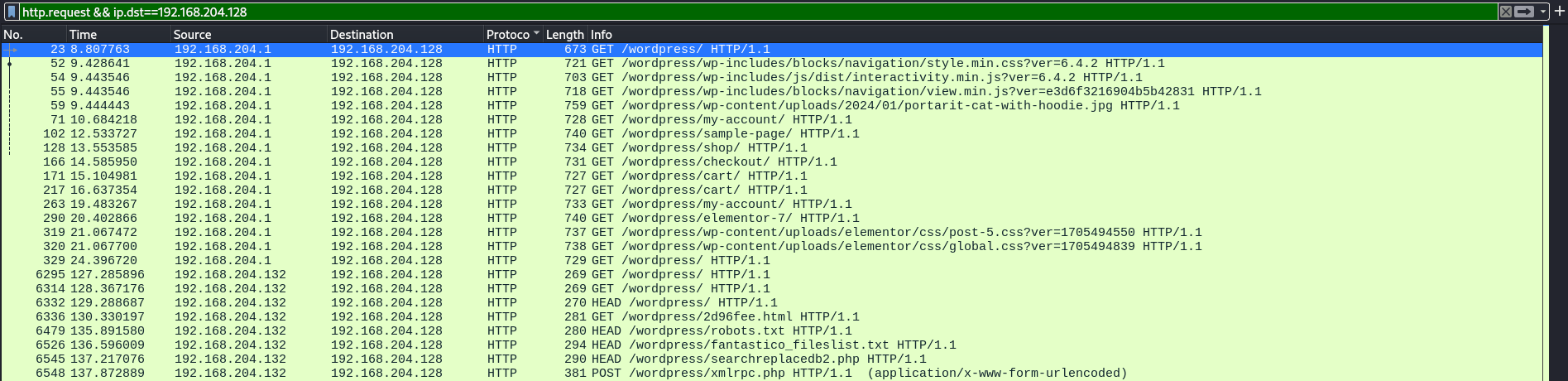Apply the display filter with arrow button
The image size is (1568, 381).
[x=1524, y=12]
